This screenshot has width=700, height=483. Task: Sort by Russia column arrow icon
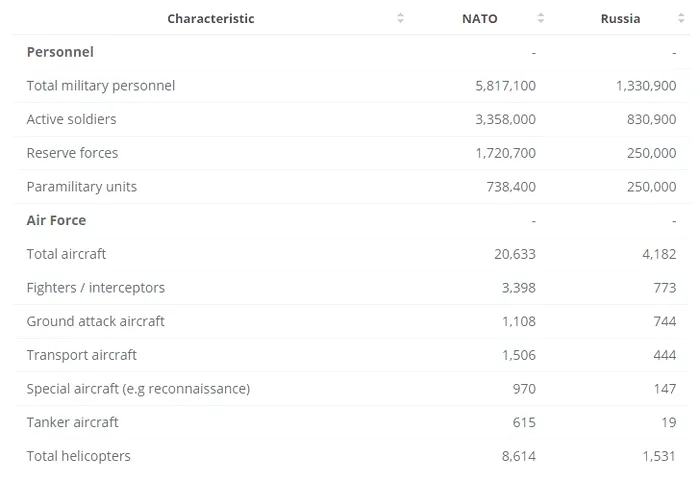[681, 18]
